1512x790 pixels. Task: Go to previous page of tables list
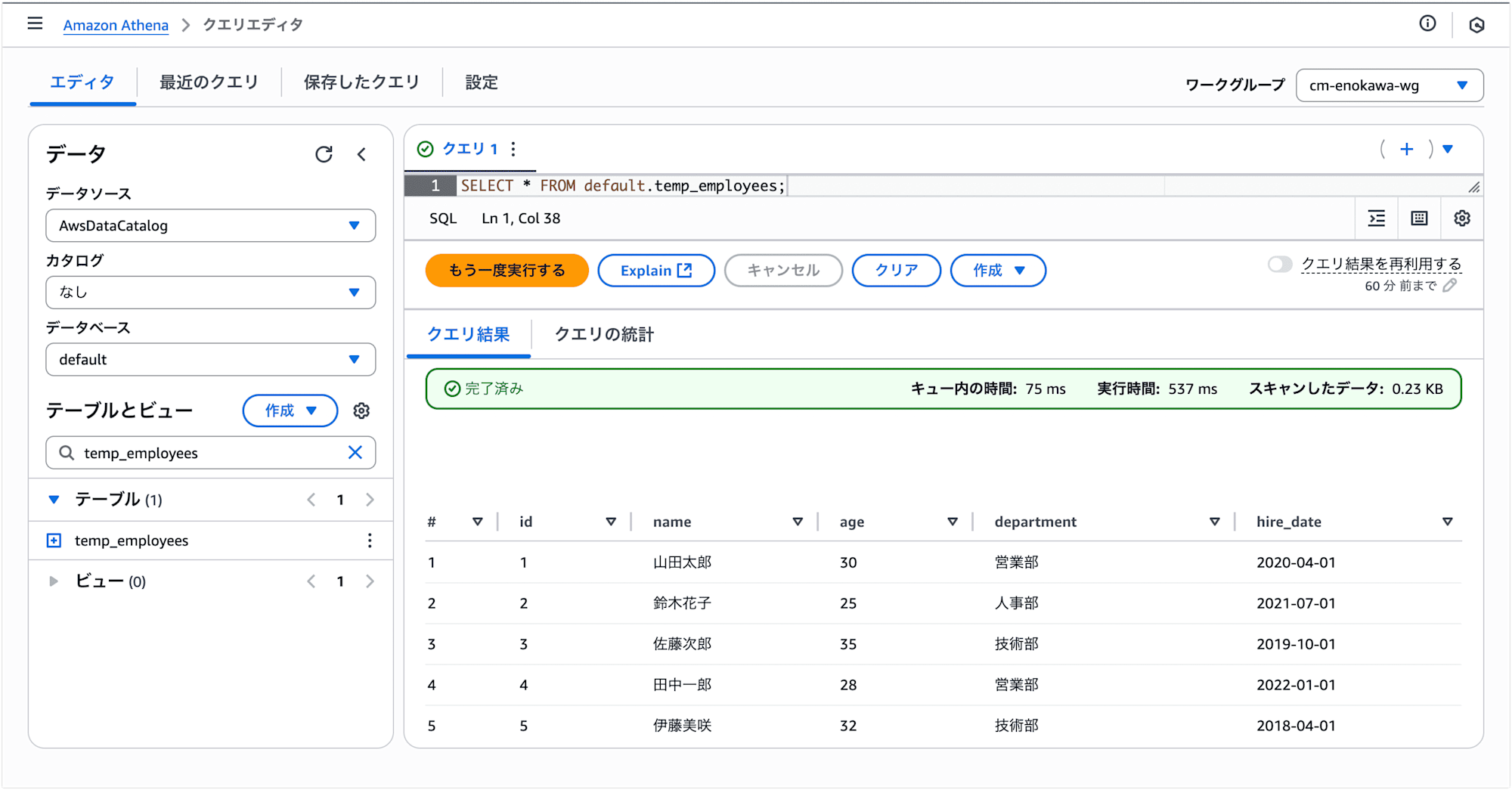(311, 500)
